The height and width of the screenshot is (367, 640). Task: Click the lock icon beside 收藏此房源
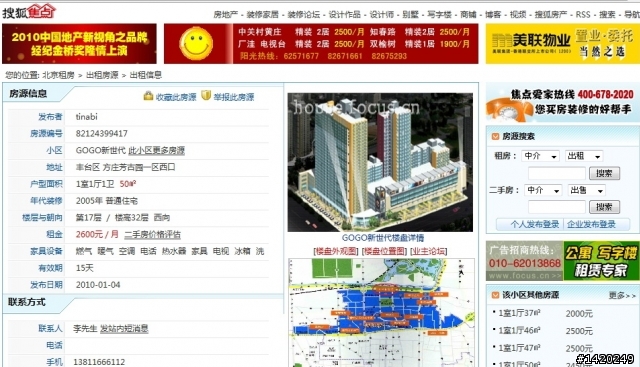(148, 96)
